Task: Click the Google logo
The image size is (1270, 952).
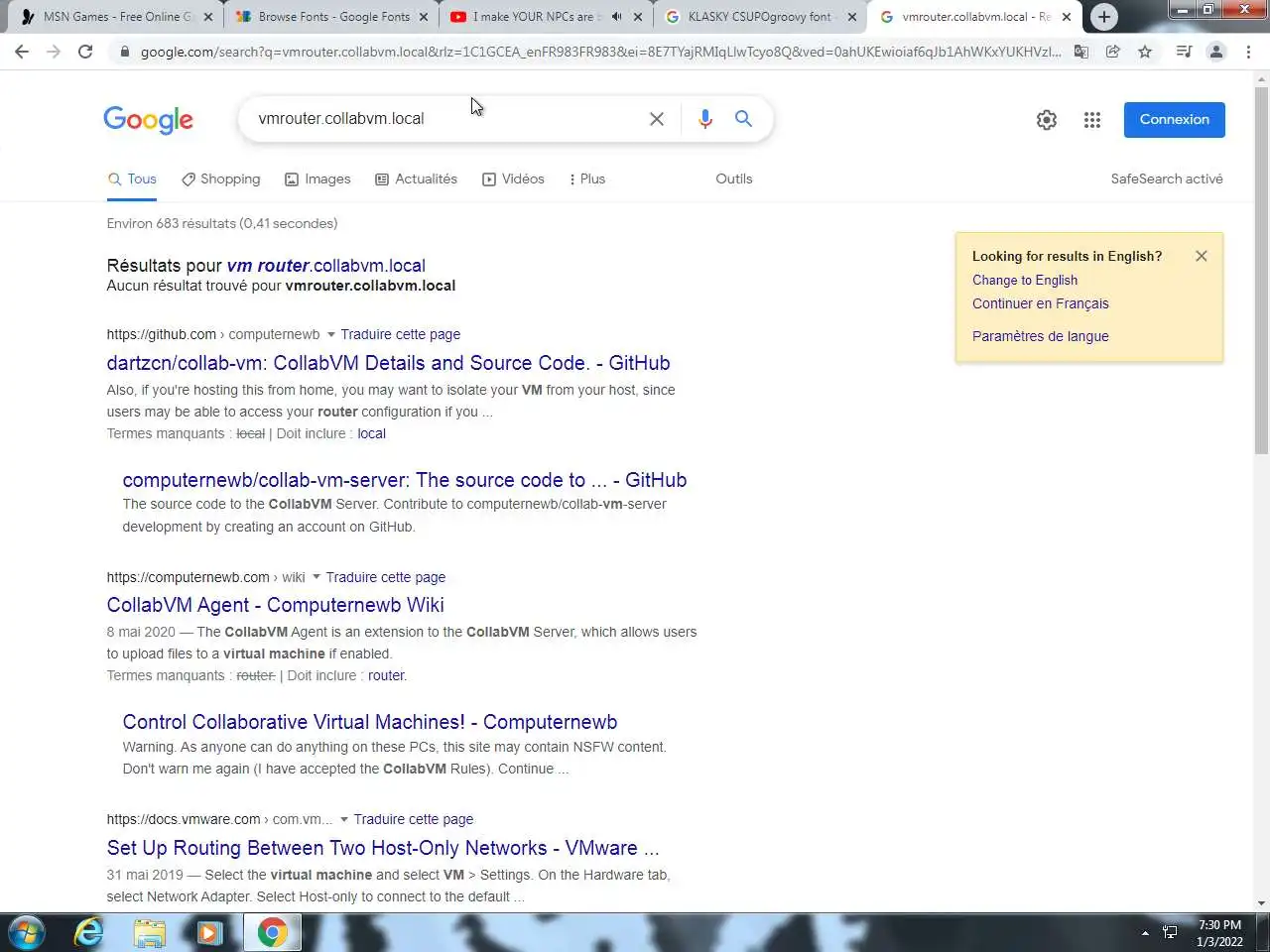Action: point(148,120)
